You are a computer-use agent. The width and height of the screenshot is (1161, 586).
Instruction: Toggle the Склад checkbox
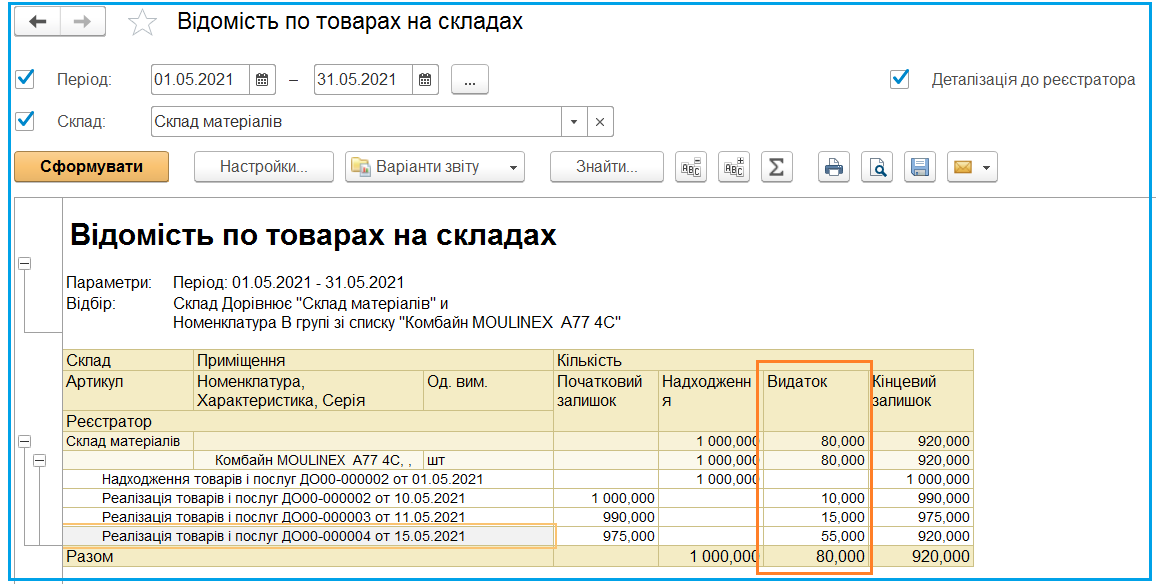point(25,120)
